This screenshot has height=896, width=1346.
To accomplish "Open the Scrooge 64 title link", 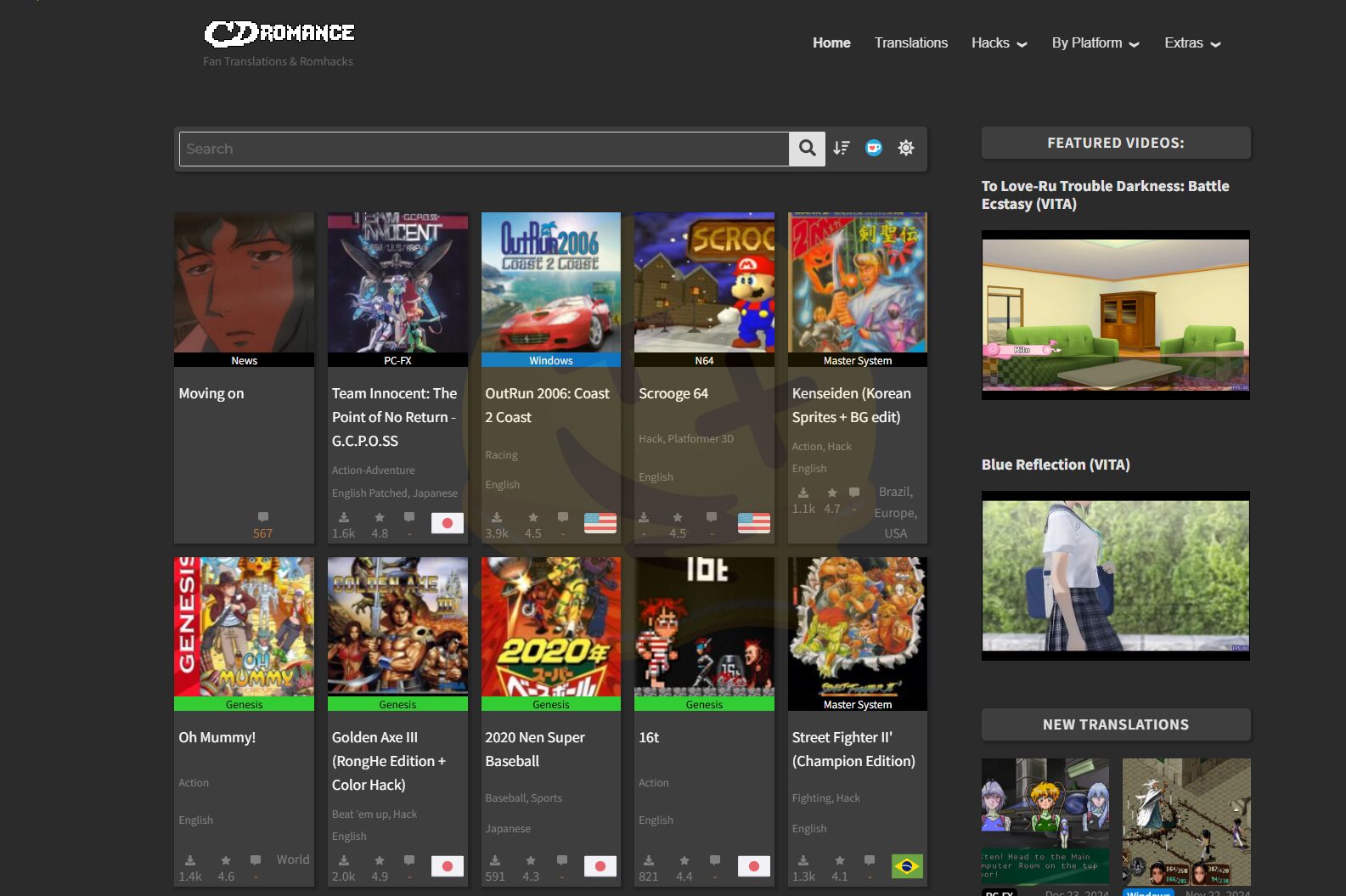I will pyautogui.click(x=673, y=393).
